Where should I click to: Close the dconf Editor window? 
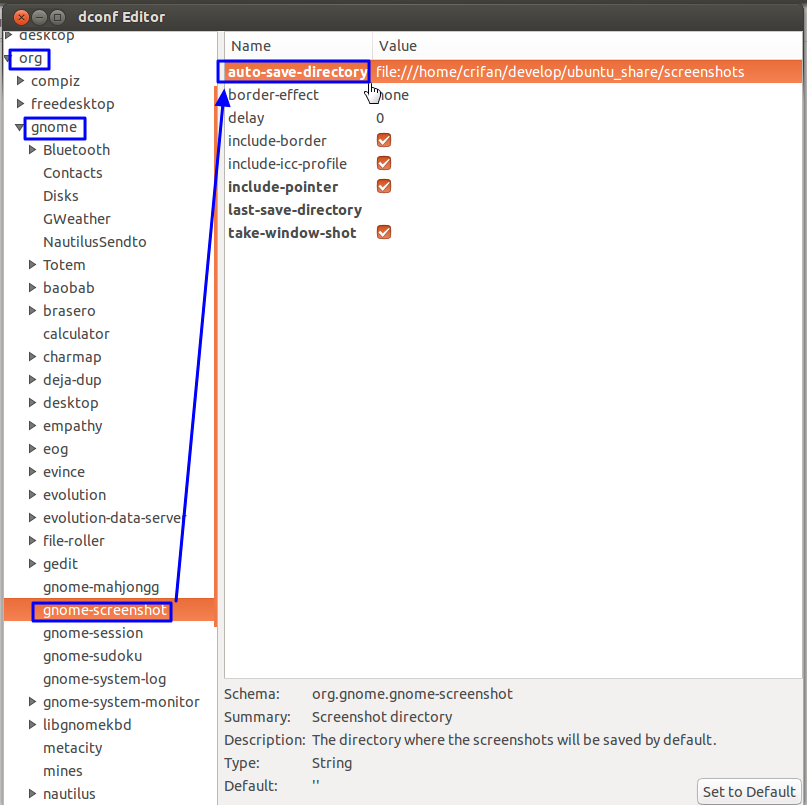click(x=22, y=17)
